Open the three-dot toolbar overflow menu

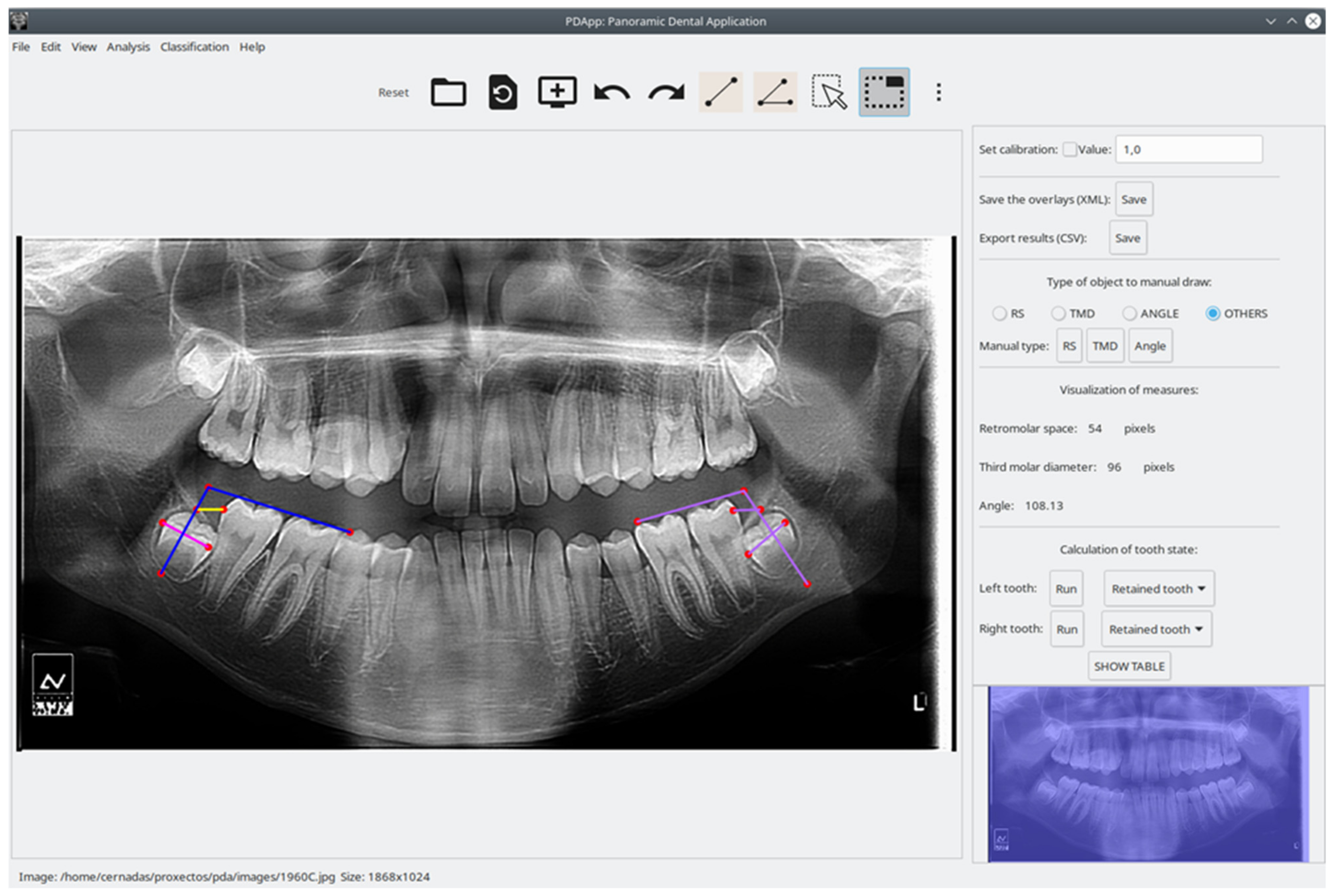click(x=938, y=92)
